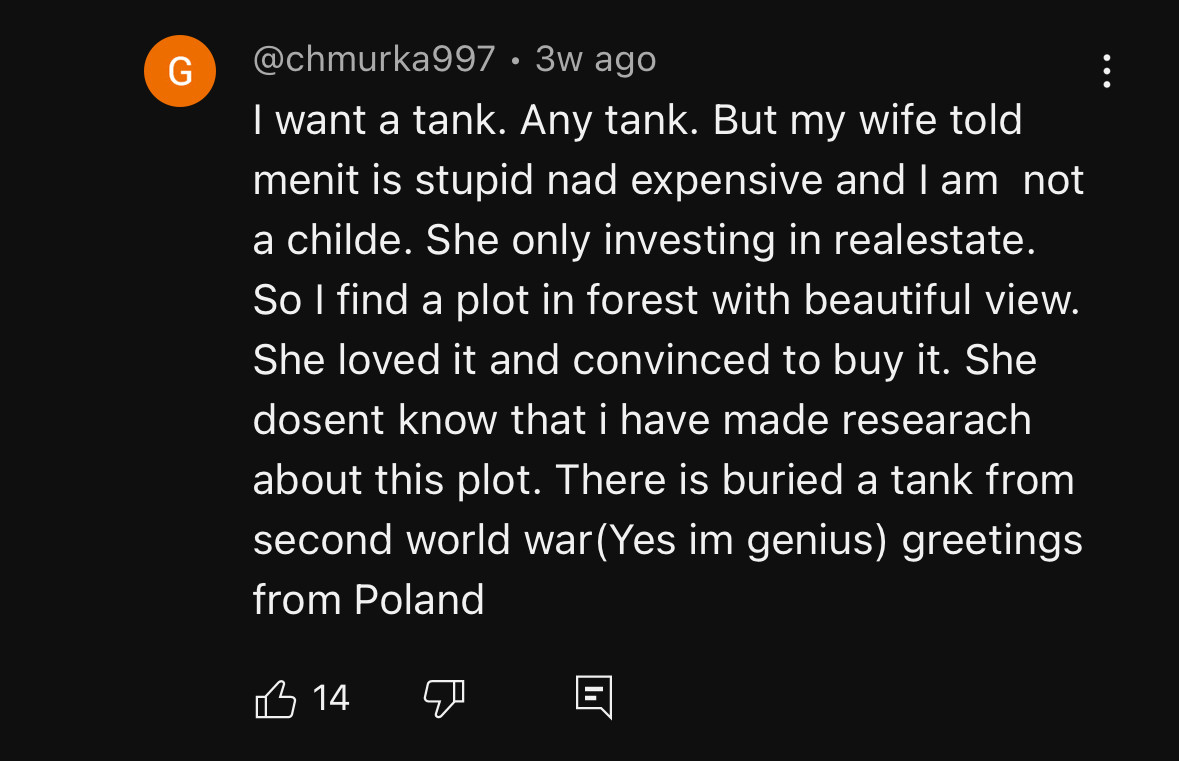Open reply box via reply icon
This screenshot has height=761, width=1179.
(x=593, y=697)
